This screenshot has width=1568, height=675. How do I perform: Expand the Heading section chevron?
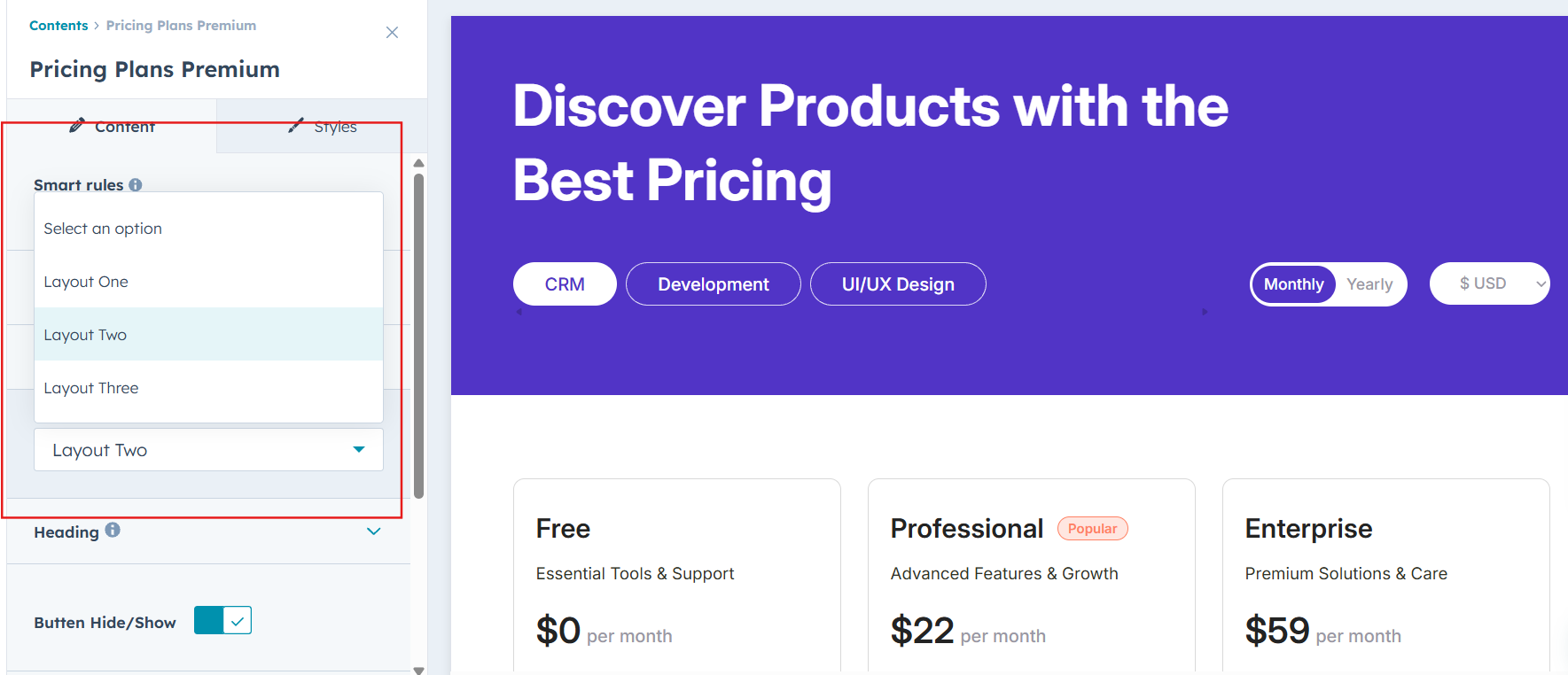click(x=374, y=531)
